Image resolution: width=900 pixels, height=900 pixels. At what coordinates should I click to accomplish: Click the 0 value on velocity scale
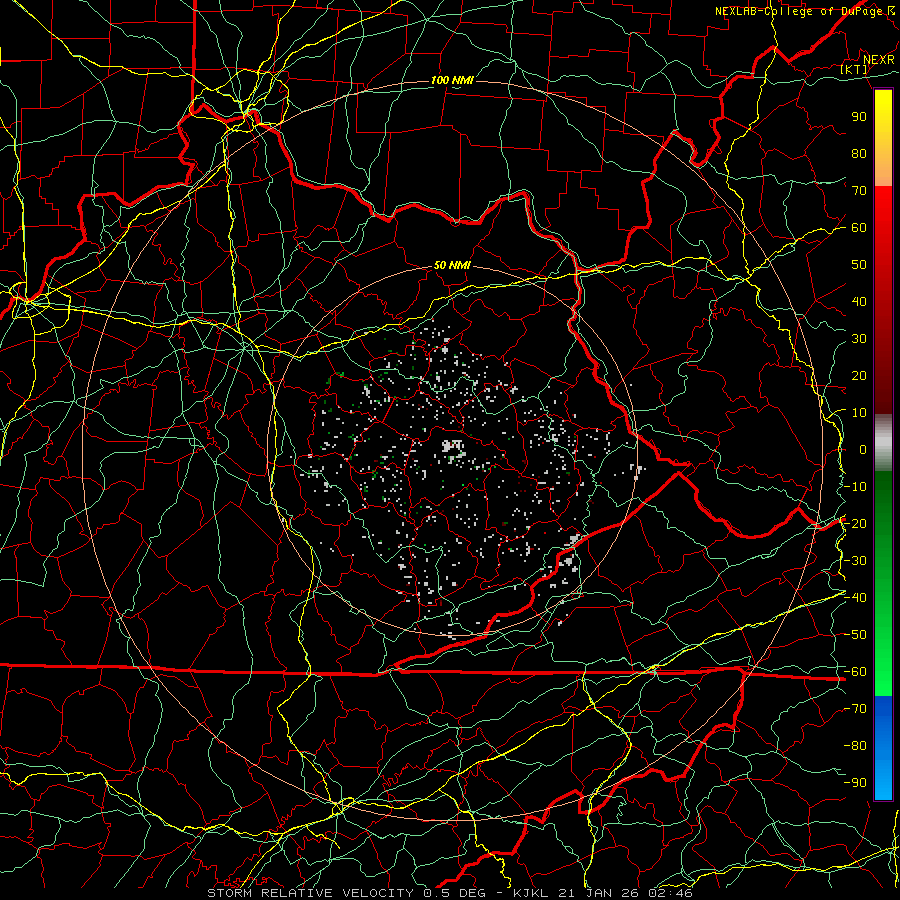point(863,449)
